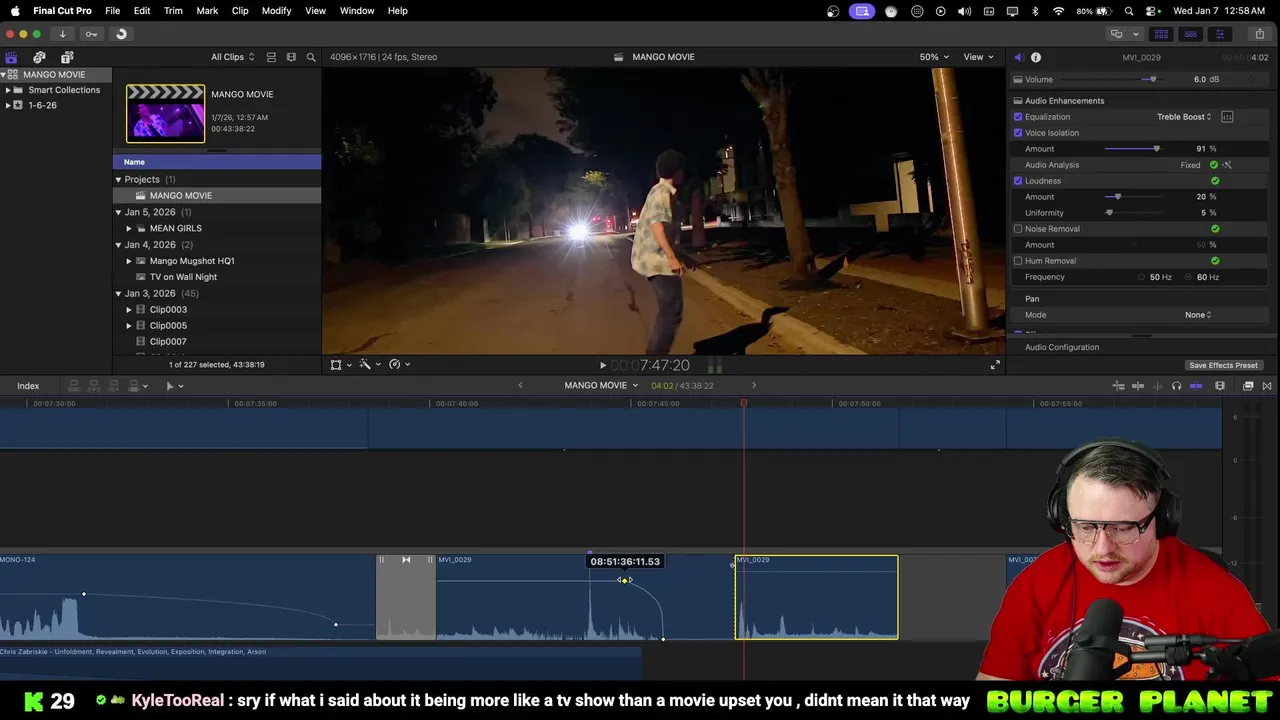This screenshot has height=720, width=1280.
Task: Open the Window menu
Action: 357,11
